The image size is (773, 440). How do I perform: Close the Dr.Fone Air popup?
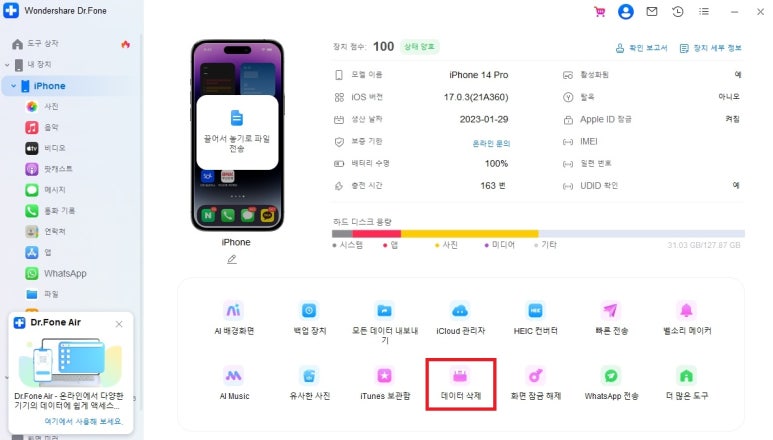tap(119, 324)
